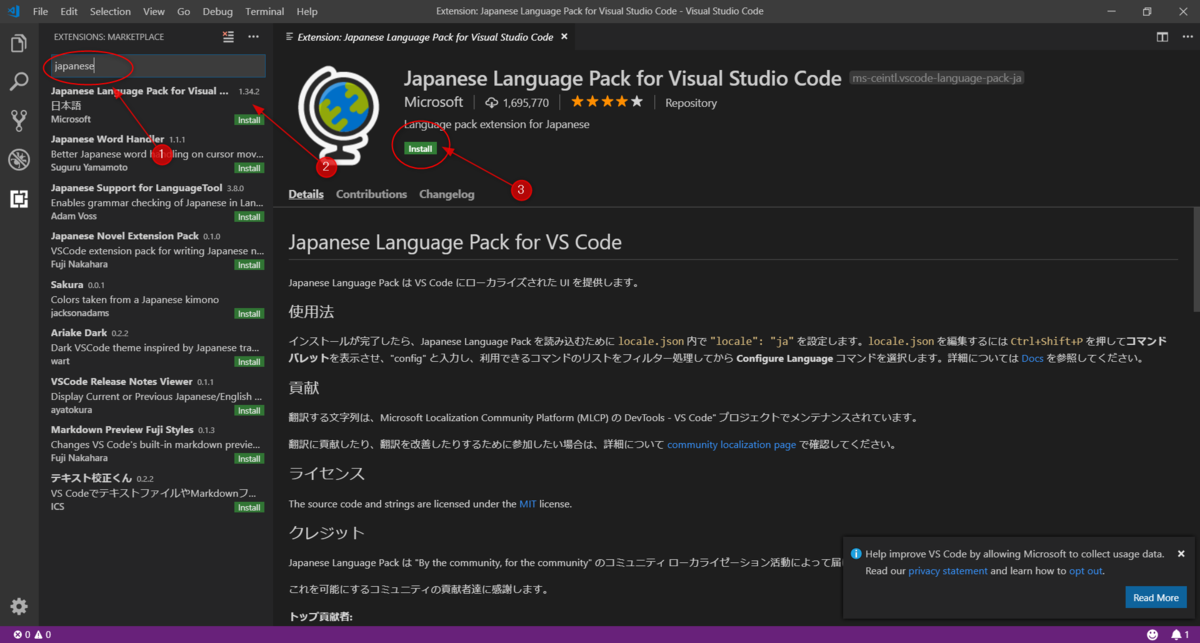Open the Debug menu
Viewport: 1200px width, 643px height.
pos(217,11)
